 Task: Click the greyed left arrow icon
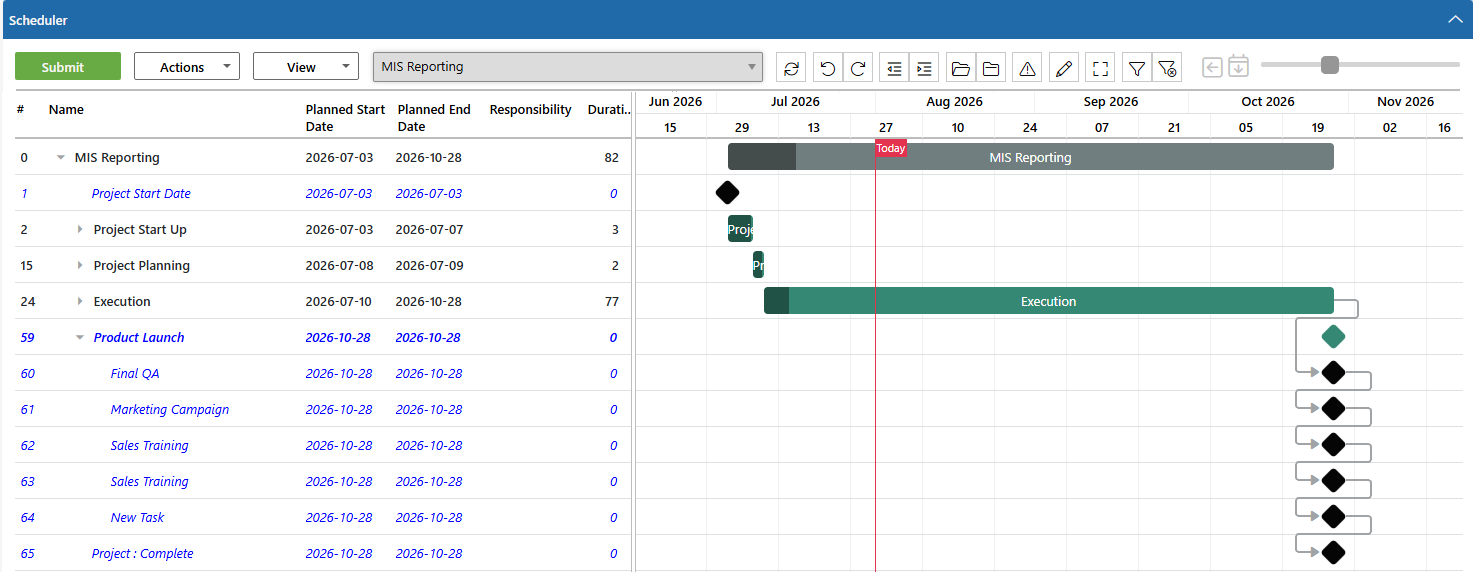pos(1212,67)
